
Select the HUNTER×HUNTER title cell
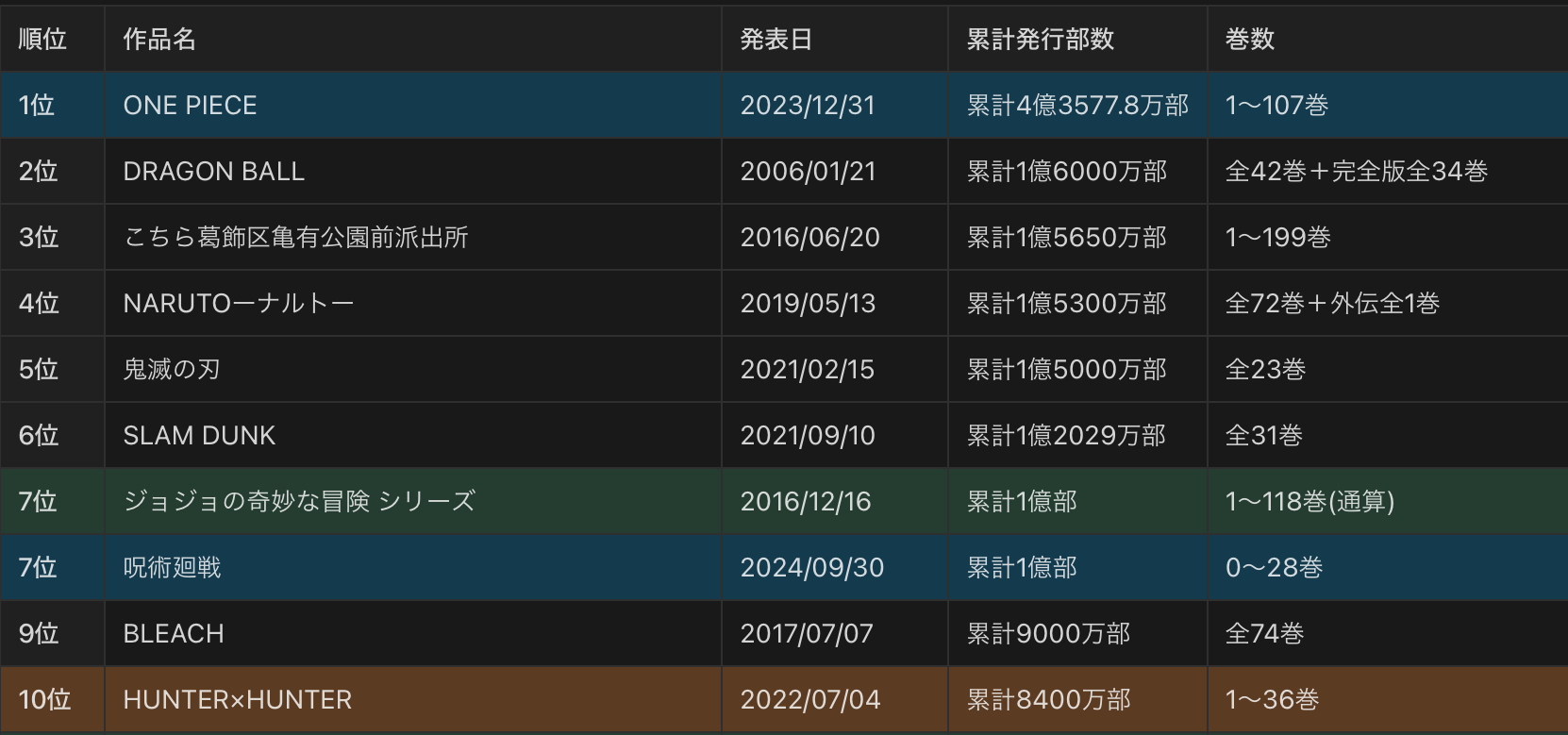(x=237, y=699)
